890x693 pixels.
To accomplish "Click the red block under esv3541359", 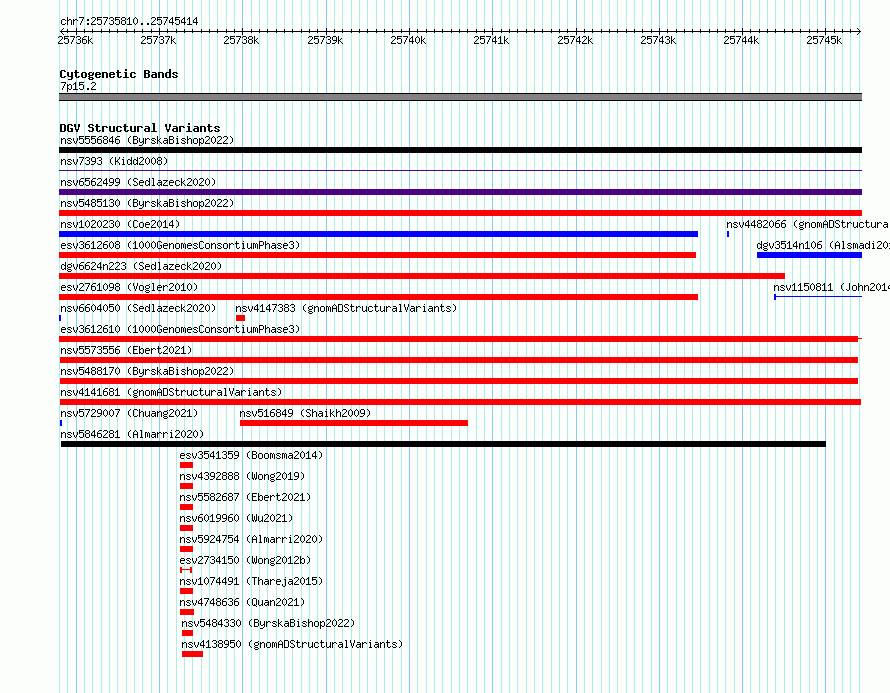I will [x=186, y=465].
